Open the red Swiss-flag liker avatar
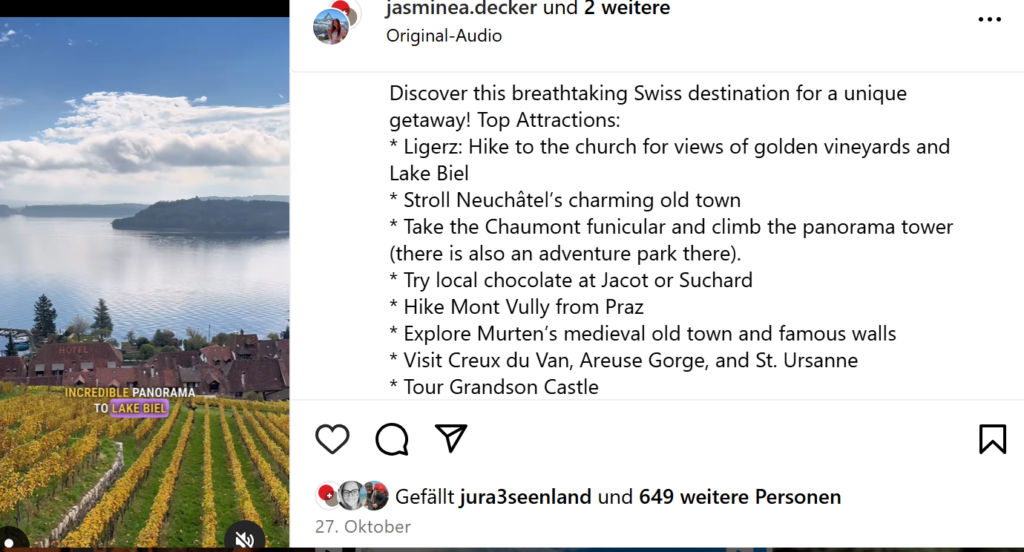Image resolution: width=1024 pixels, height=552 pixels. coord(327,495)
